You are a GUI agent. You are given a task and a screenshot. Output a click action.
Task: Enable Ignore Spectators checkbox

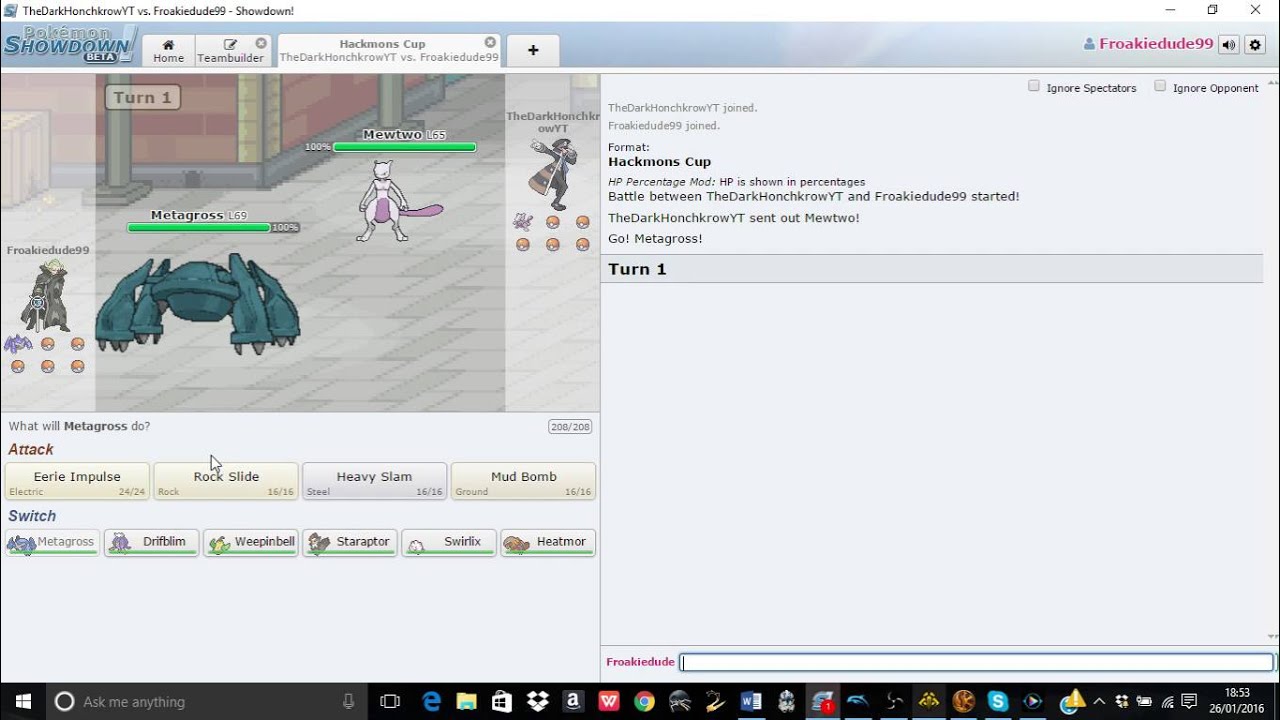1034,86
